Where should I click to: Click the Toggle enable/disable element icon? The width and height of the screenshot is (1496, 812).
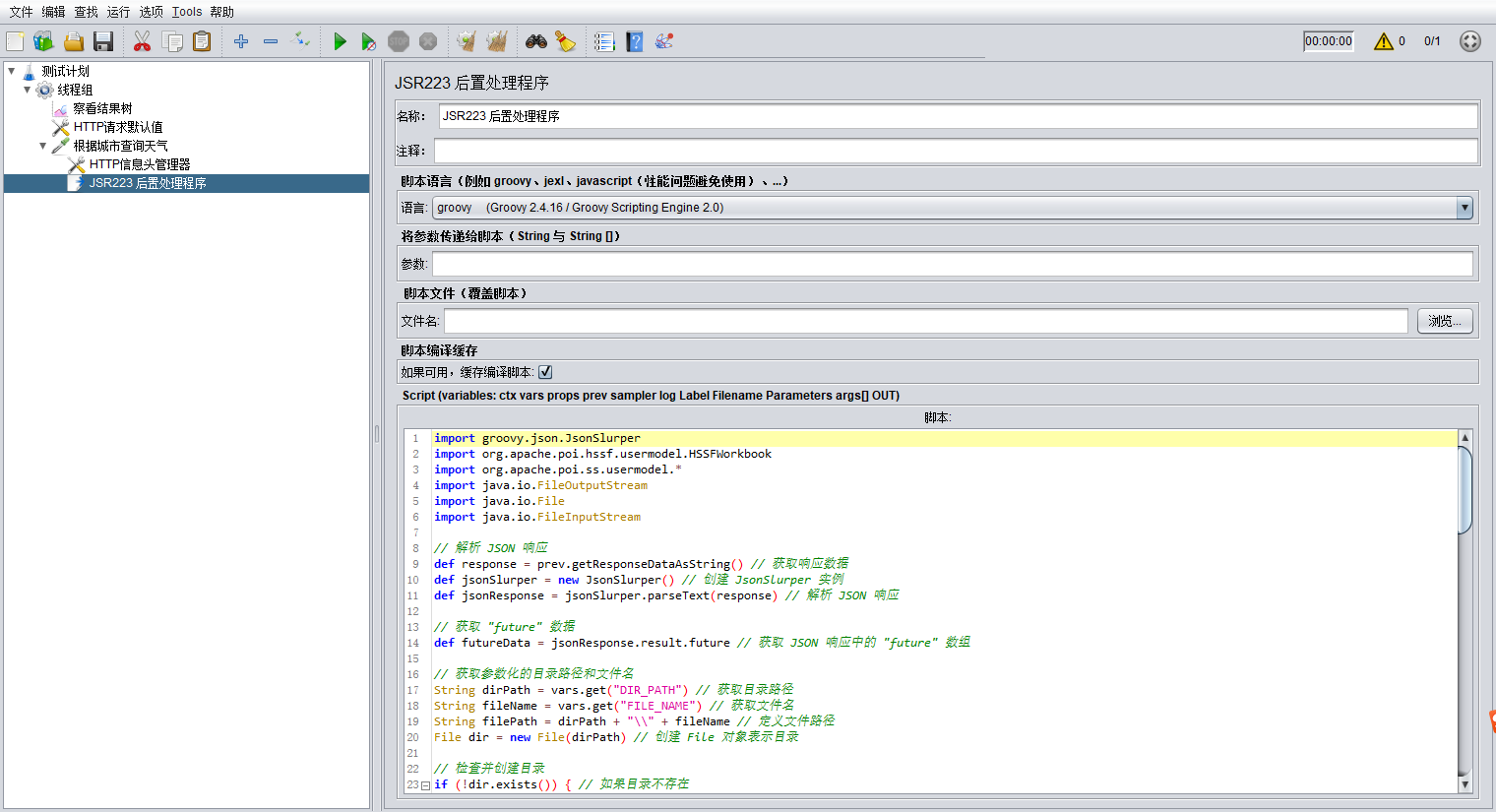302,41
